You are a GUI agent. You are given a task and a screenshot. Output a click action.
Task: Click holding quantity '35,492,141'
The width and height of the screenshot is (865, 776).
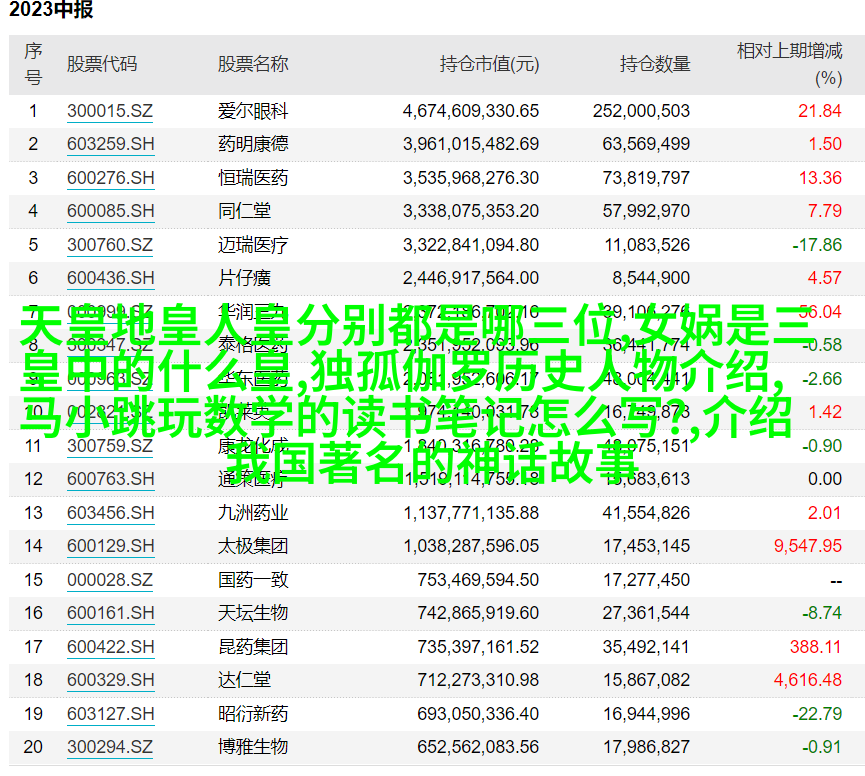tap(646, 647)
